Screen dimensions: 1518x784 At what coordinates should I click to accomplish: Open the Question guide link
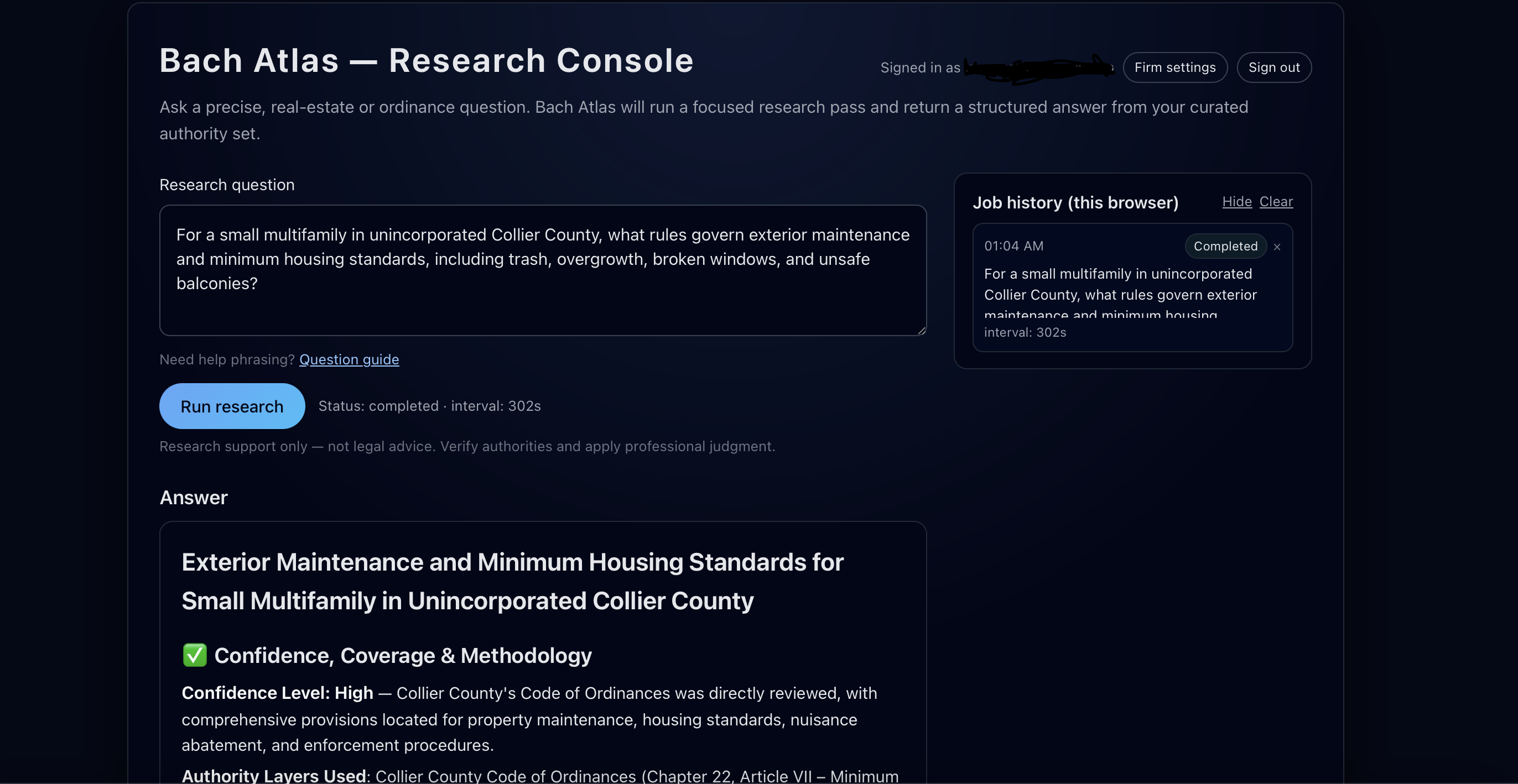[x=349, y=359]
